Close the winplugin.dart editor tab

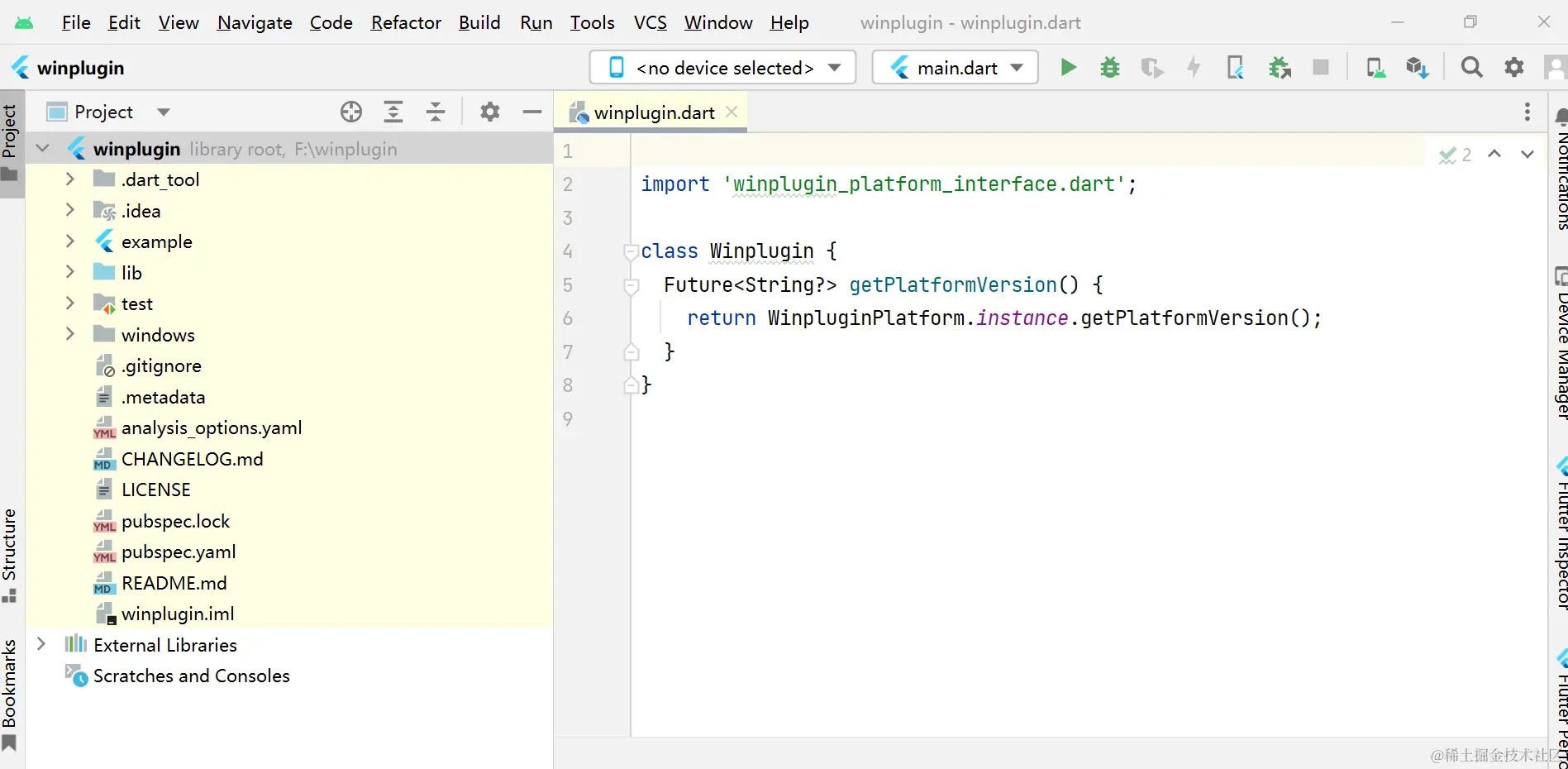[732, 112]
